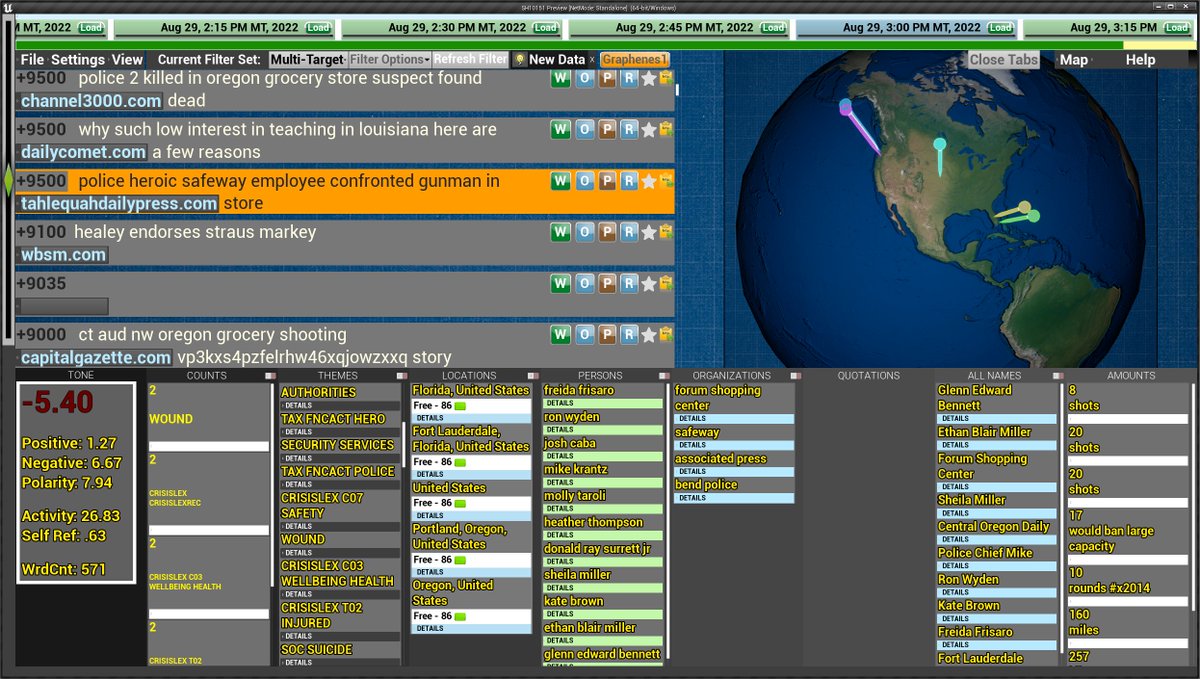
Task: Open the View menu
Action: coord(127,60)
